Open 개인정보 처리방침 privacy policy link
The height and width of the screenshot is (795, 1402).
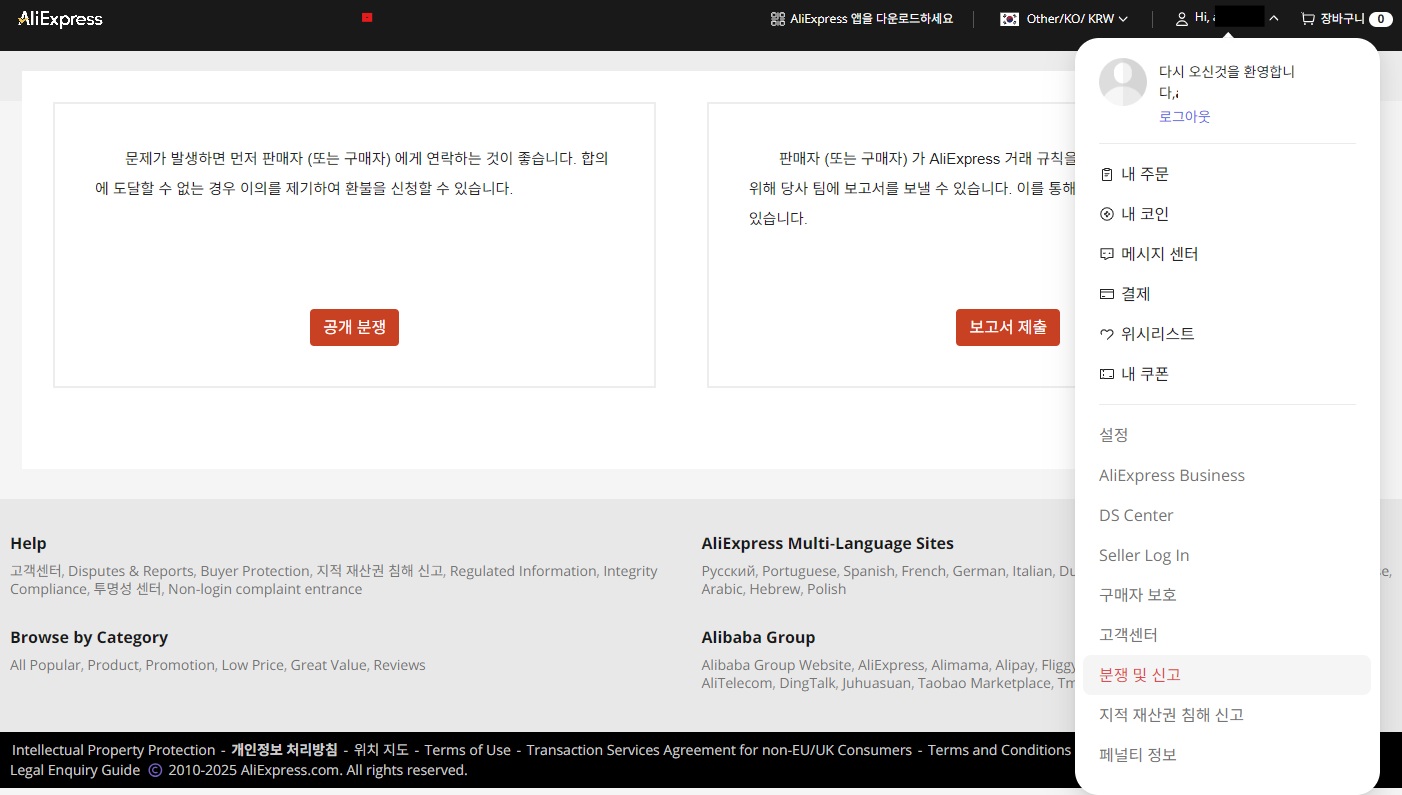coord(284,750)
